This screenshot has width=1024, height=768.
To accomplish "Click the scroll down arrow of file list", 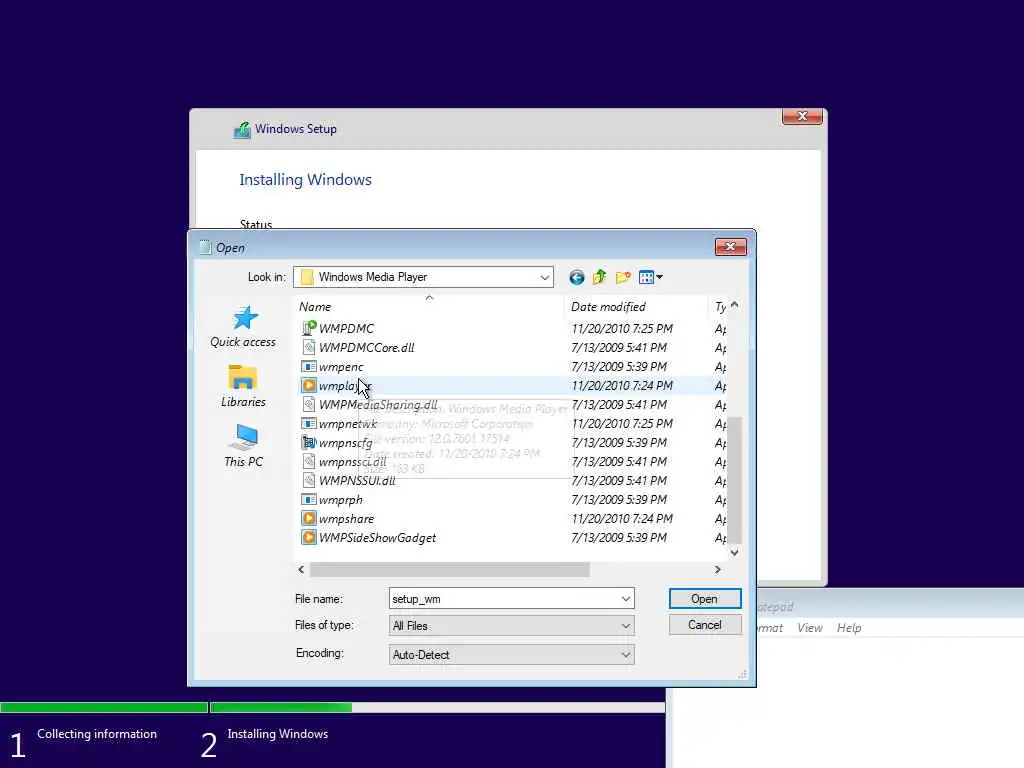I will point(735,552).
